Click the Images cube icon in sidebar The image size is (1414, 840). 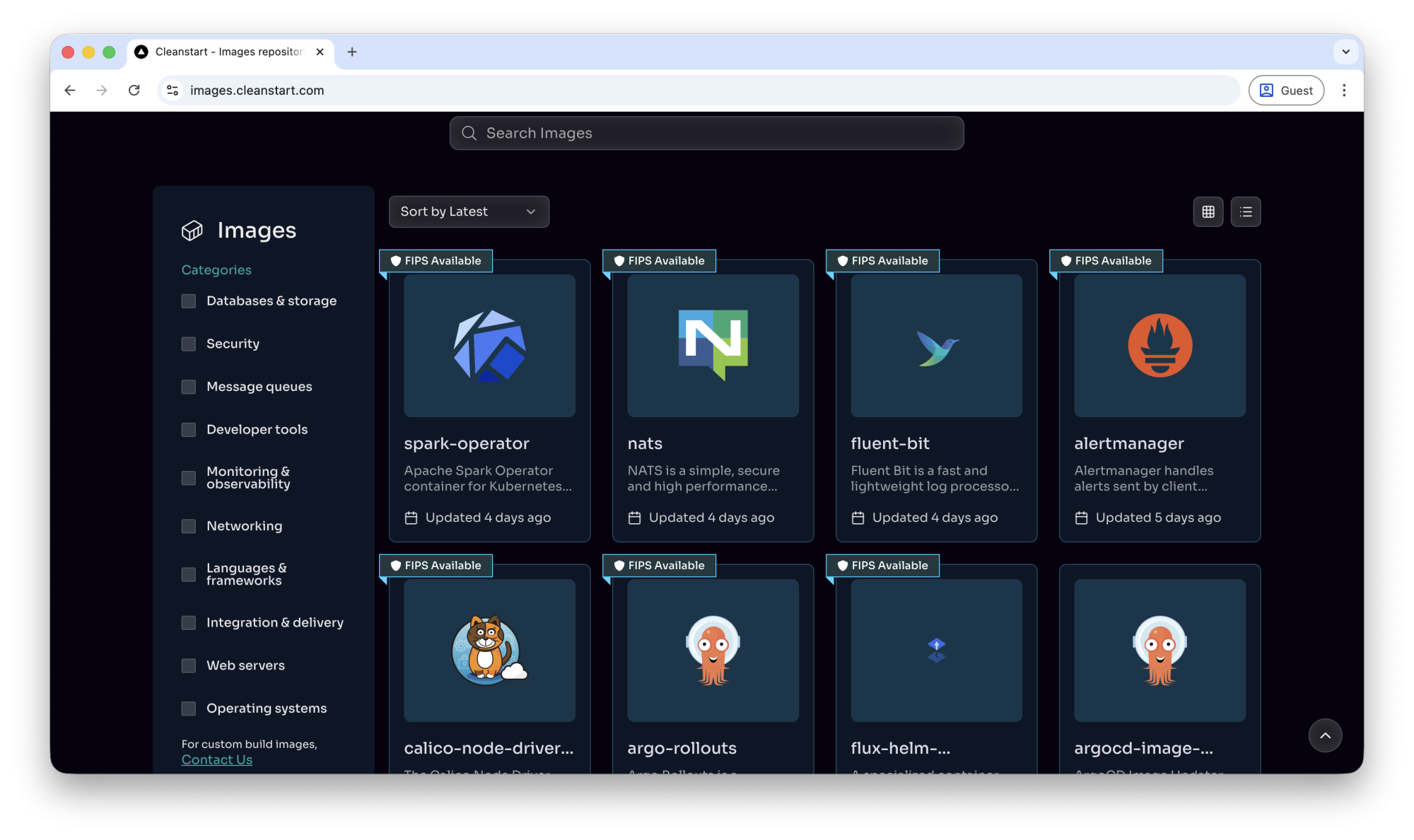(x=192, y=231)
